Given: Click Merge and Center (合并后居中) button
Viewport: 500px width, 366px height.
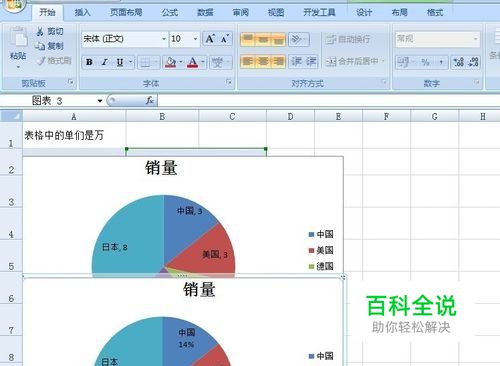Looking at the screenshot, I should pos(352,61).
